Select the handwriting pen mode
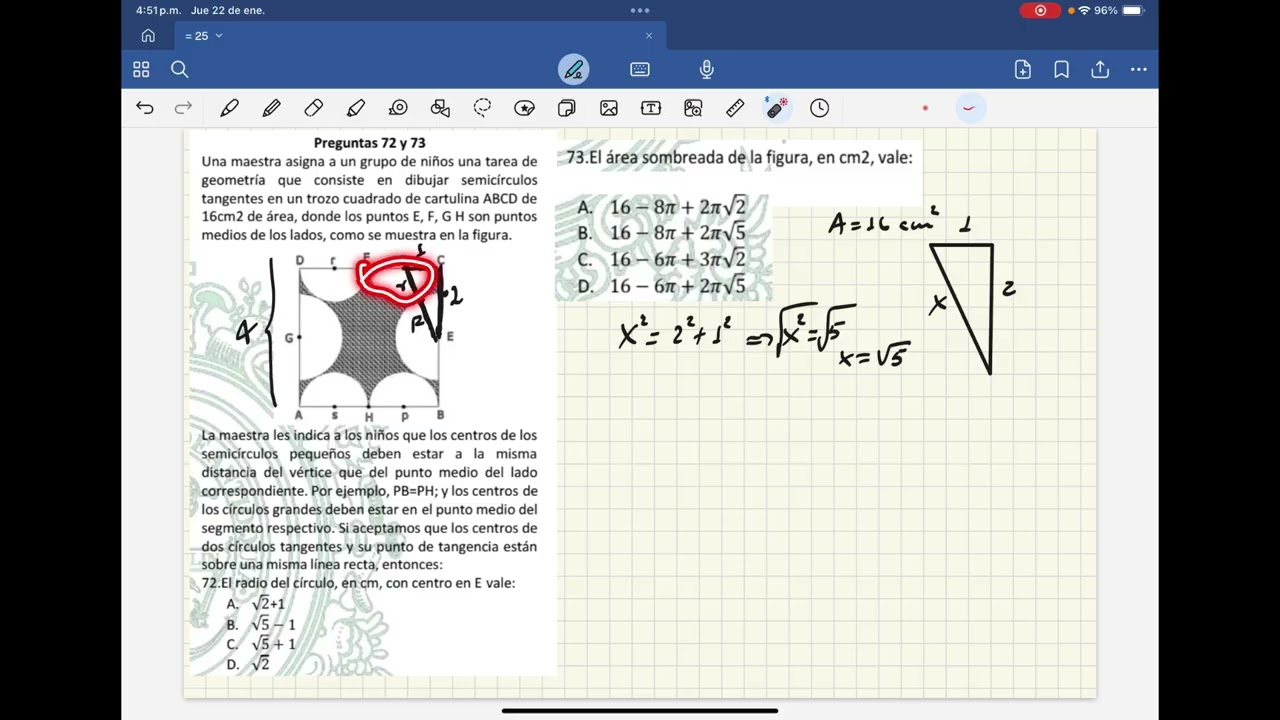This screenshot has width=1280, height=720. click(573, 69)
